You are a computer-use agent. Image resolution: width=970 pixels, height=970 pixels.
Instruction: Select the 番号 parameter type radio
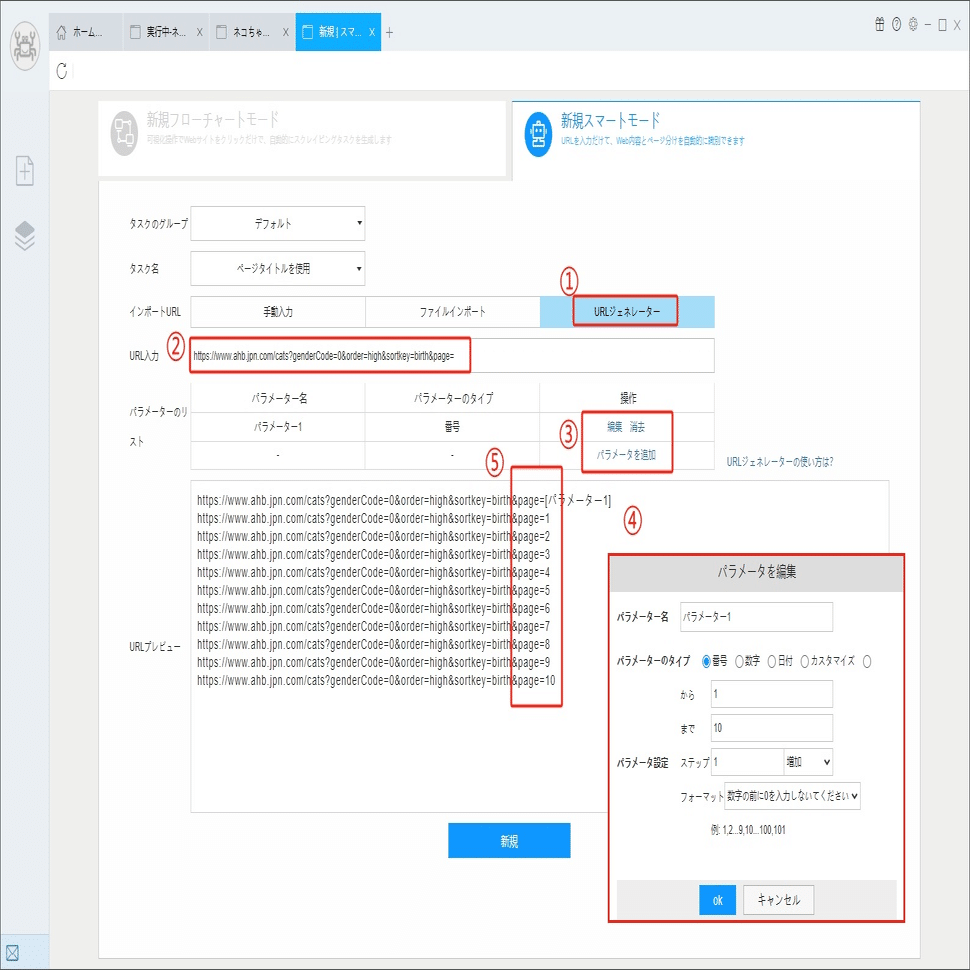[x=706, y=661]
